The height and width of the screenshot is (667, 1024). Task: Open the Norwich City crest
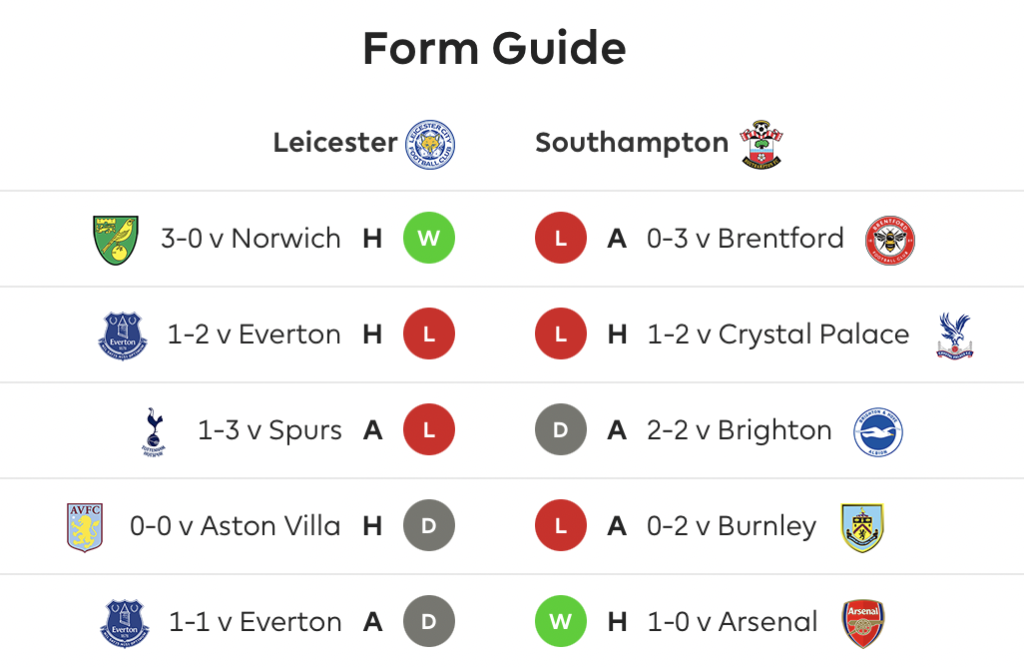pyautogui.click(x=116, y=240)
